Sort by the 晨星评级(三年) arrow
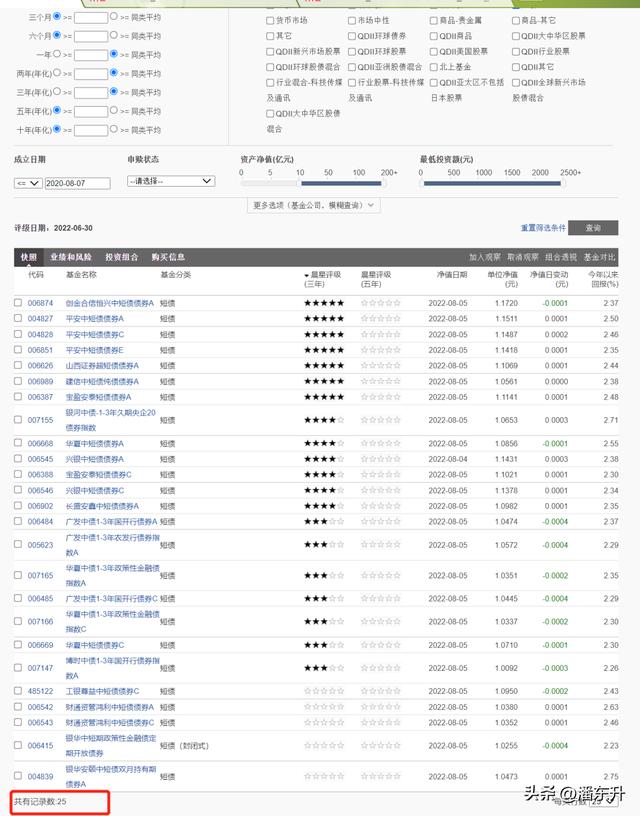 [307, 275]
